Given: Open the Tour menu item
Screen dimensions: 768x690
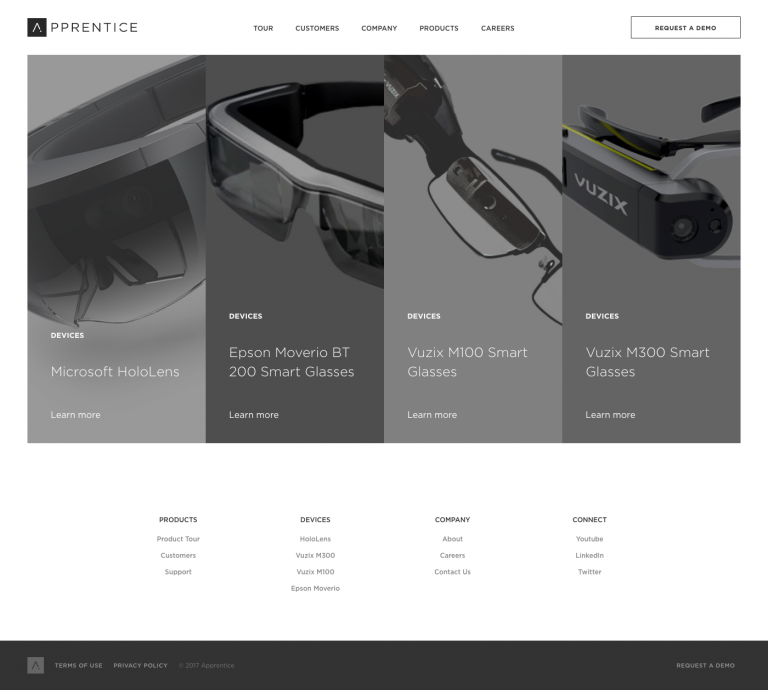Looking at the screenshot, I should 263,28.
